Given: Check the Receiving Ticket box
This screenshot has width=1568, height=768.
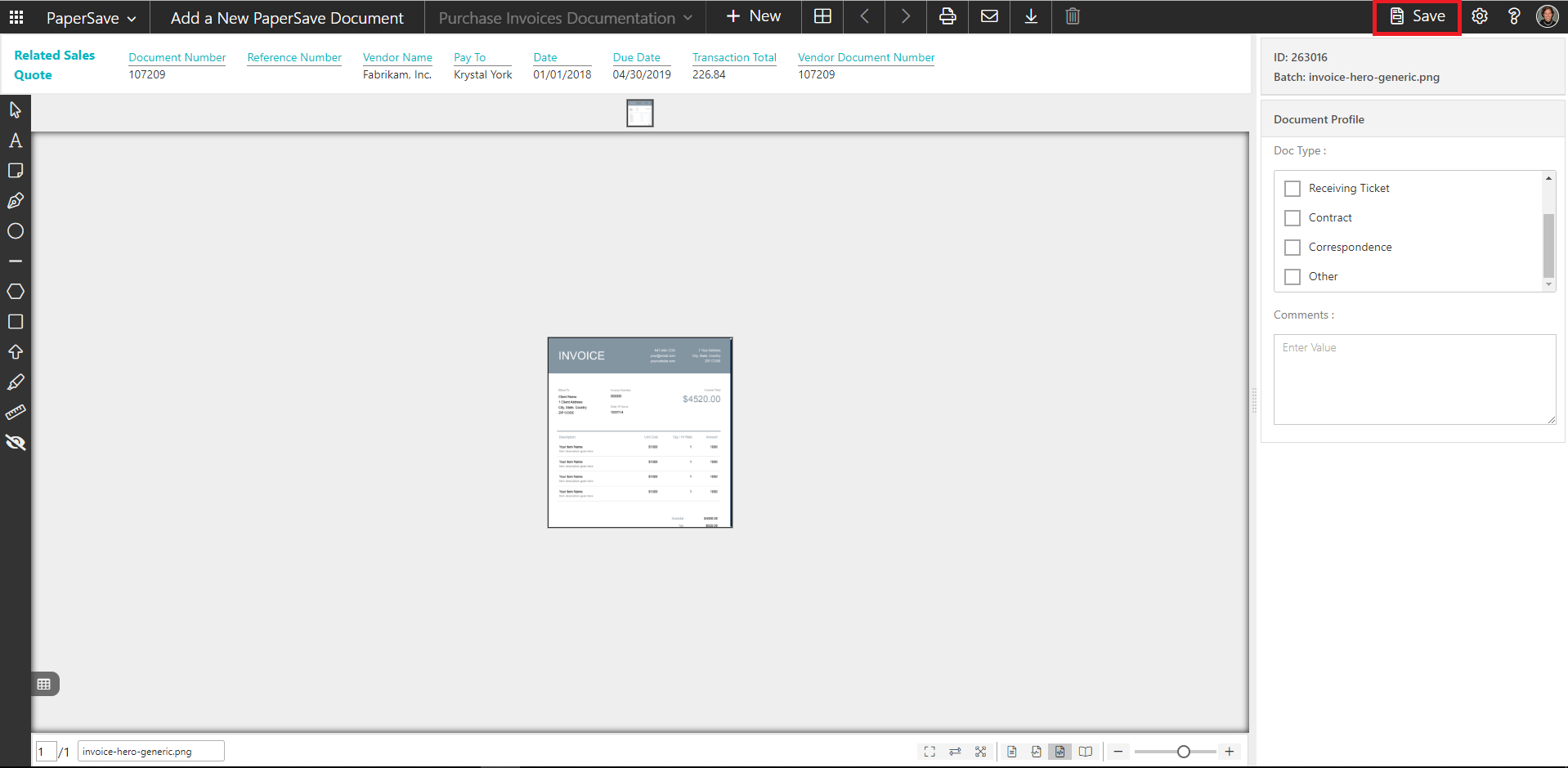Looking at the screenshot, I should point(1292,189).
